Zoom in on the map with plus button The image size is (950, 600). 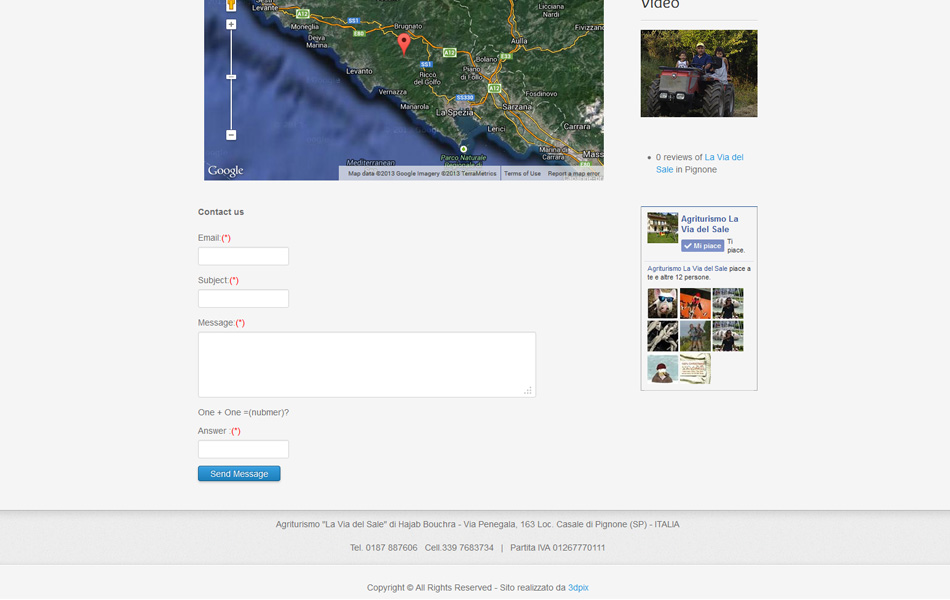point(231,25)
